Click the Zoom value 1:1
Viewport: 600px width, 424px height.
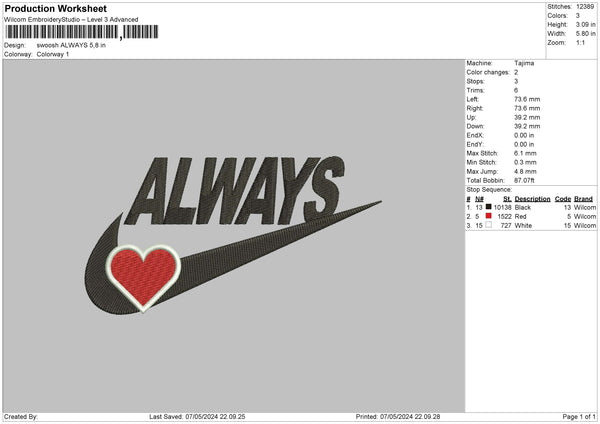pyautogui.click(x=580, y=43)
